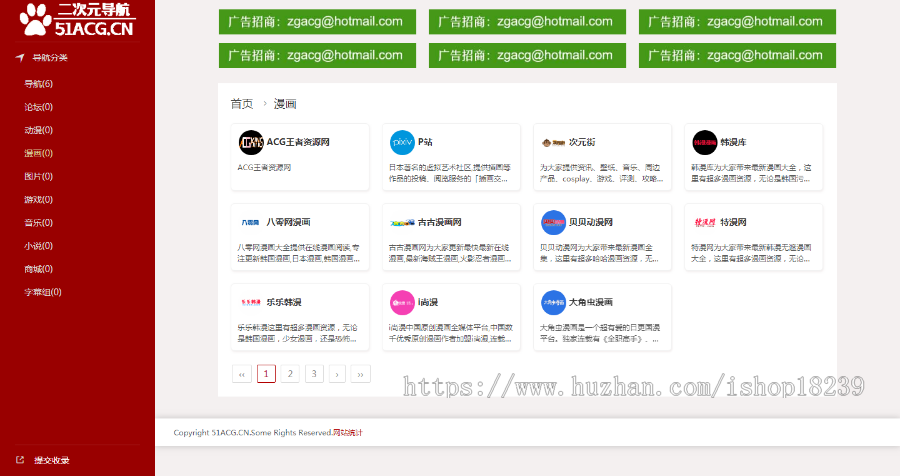Click the 八零网漫画 logo

click(251, 222)
